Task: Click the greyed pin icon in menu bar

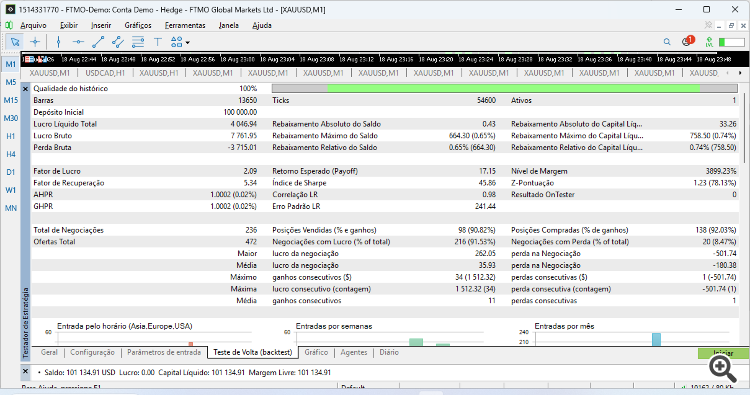Action: click(x=708, y=25)
